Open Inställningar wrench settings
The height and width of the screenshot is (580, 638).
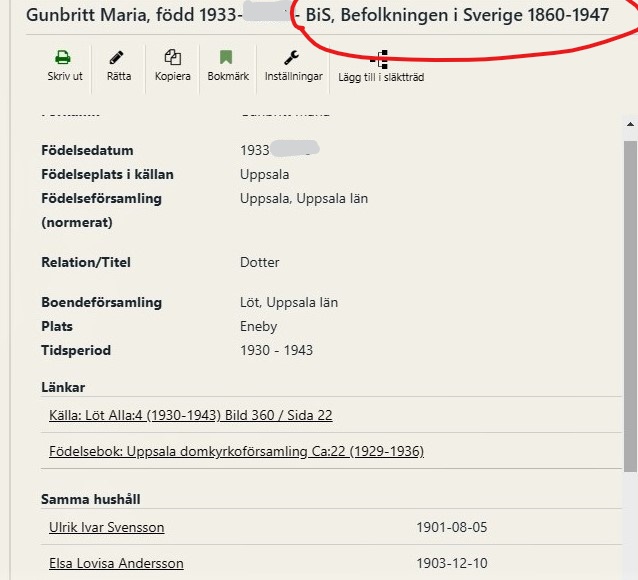(293, 59)
